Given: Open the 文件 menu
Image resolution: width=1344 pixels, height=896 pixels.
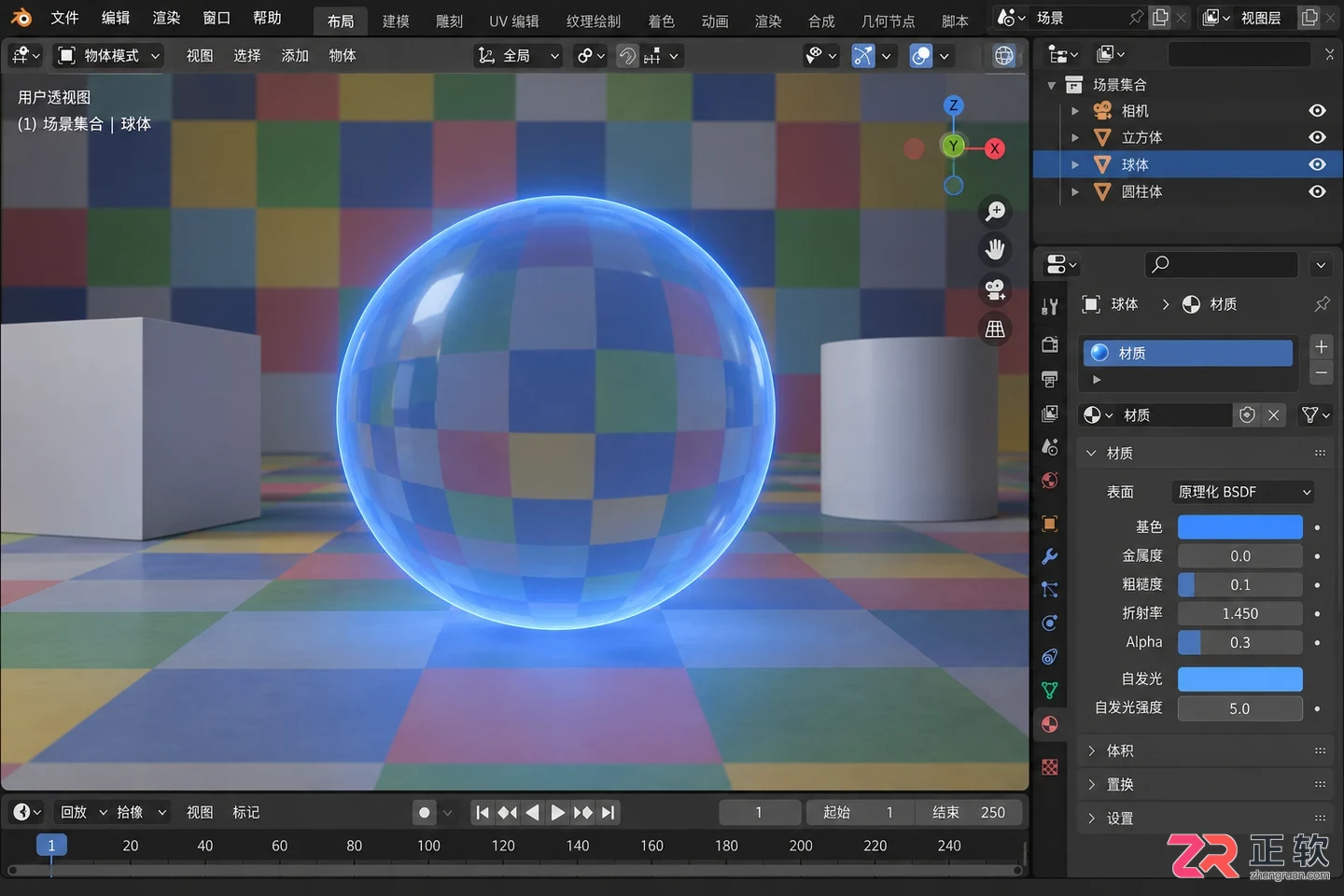Looking at the screenshot, I should (x=64, y=18).
